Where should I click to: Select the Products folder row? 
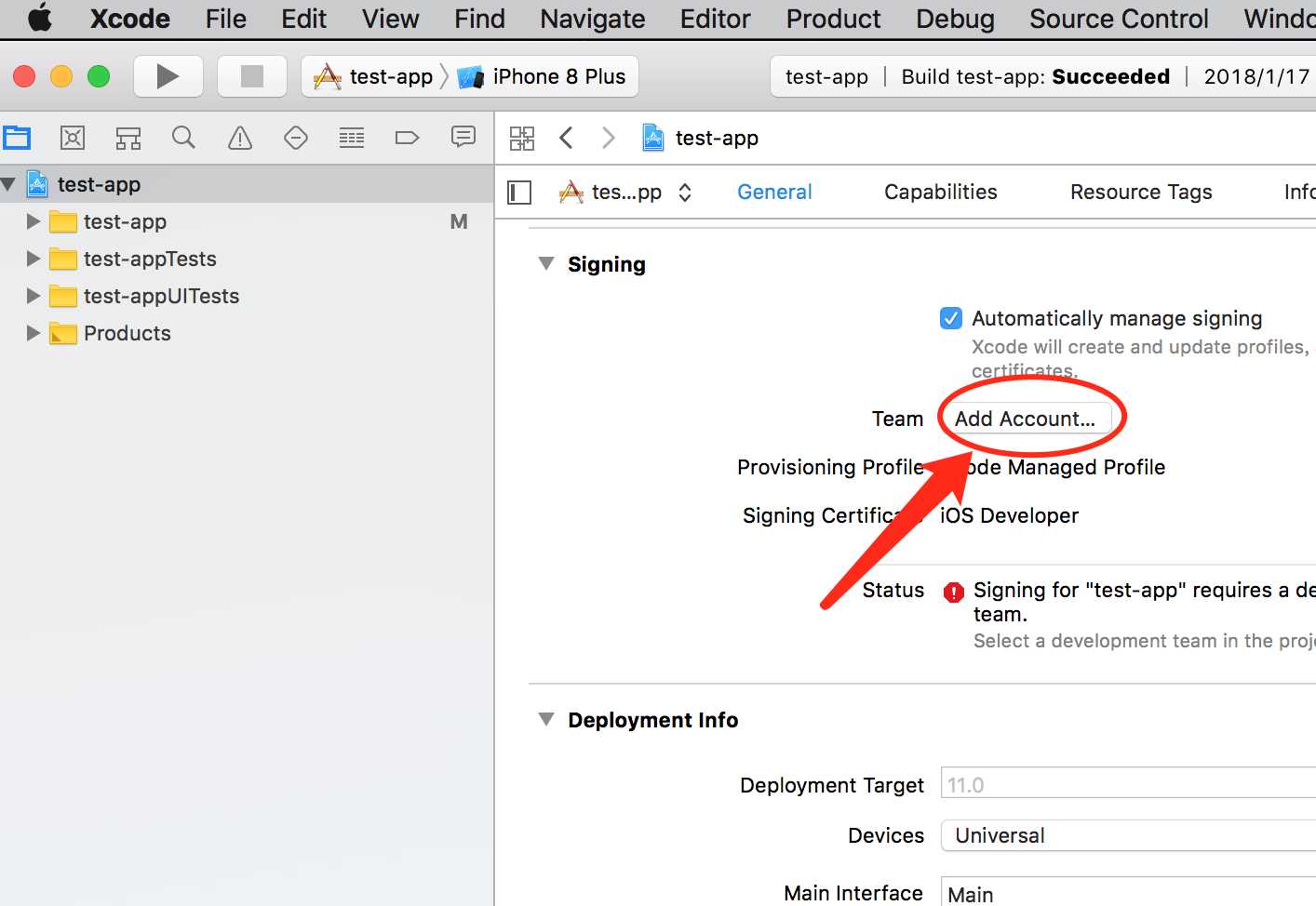tap(247, 333)
